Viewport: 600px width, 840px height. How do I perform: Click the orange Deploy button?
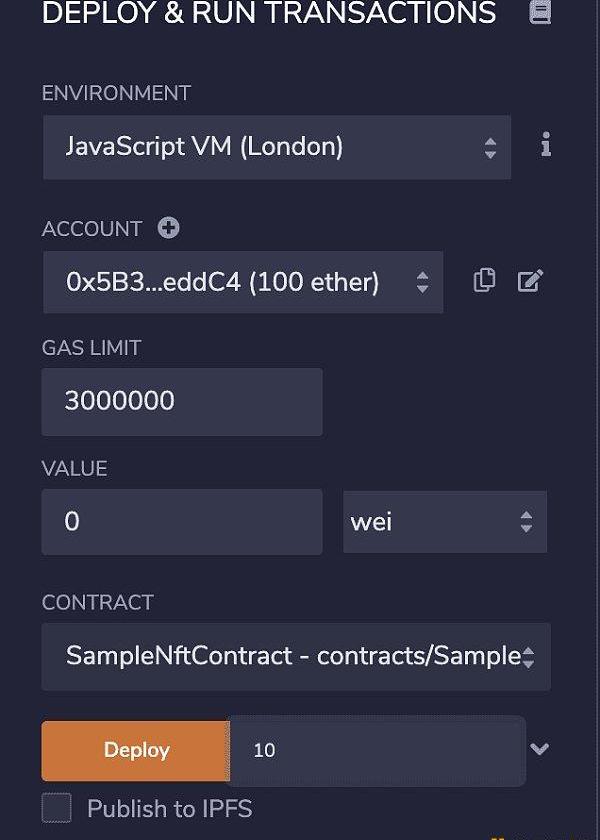(x=136, y=751)
